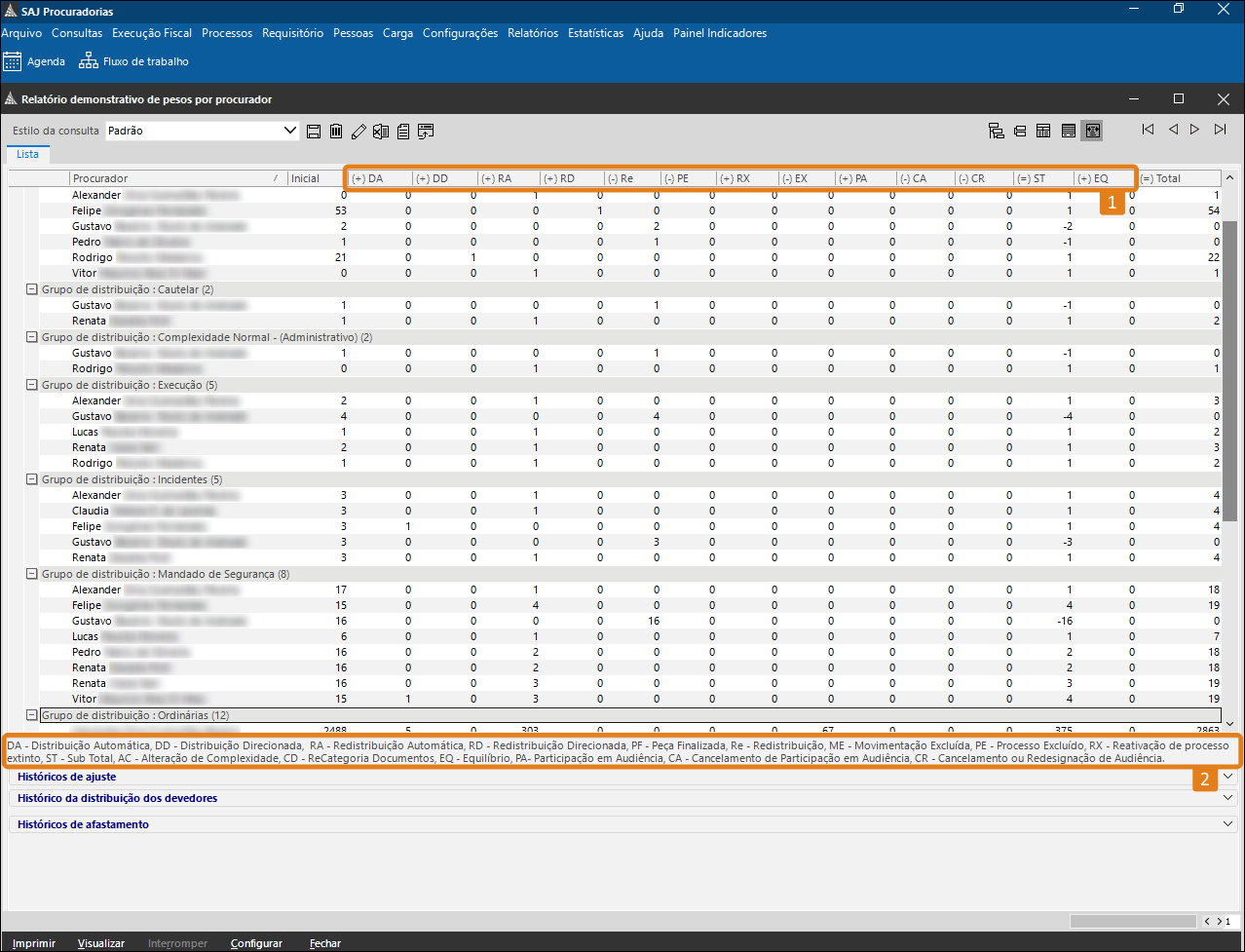
Task: Jump to the first record arrow
Action: click(1149, 130)
